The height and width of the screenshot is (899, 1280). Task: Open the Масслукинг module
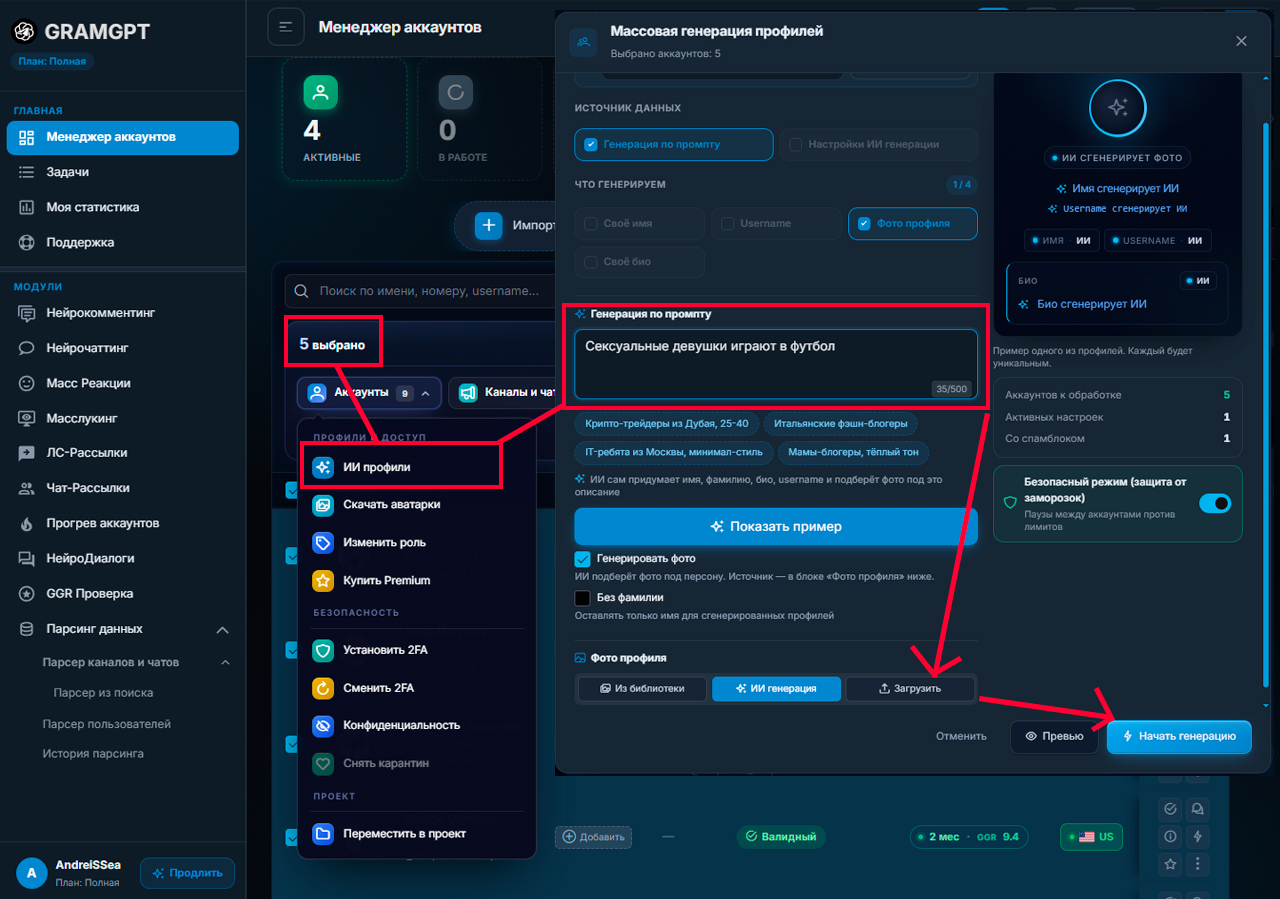point(122,418)
